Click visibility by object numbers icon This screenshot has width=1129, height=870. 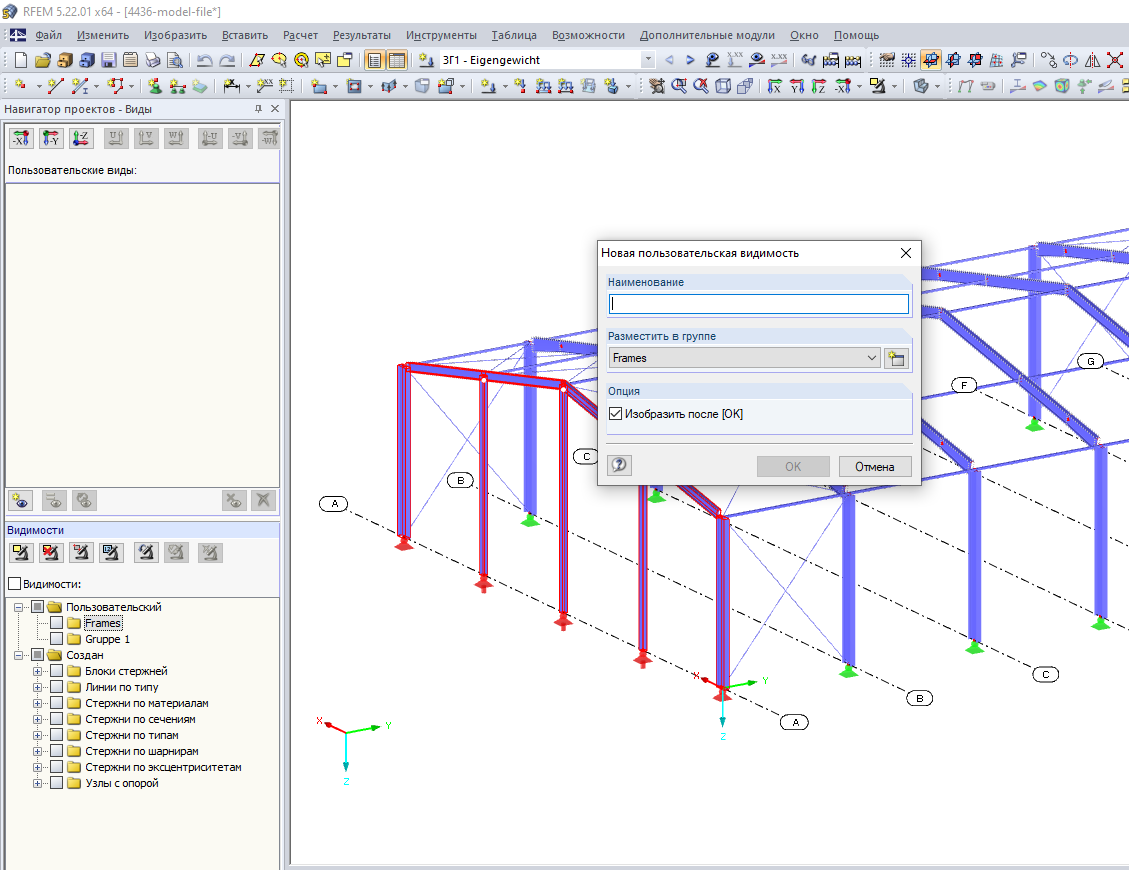(111, 552)
